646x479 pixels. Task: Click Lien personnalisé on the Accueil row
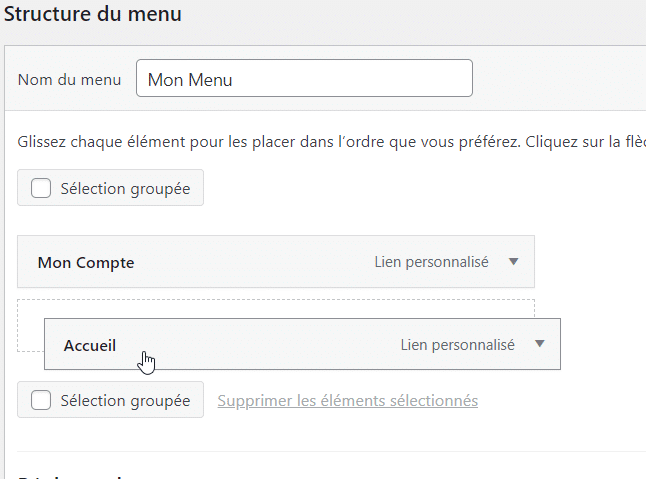[457, 345]
